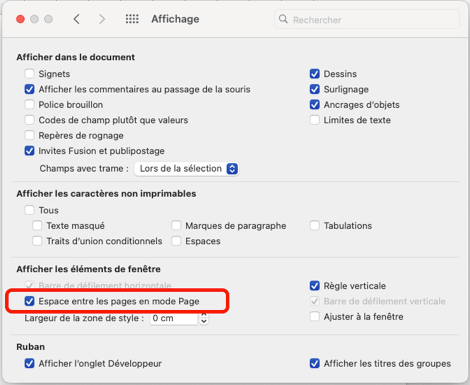Screen dimensions: 470x385
Task: Click Afficher les caractères non imprimables heading
Action: click(106, 194)
